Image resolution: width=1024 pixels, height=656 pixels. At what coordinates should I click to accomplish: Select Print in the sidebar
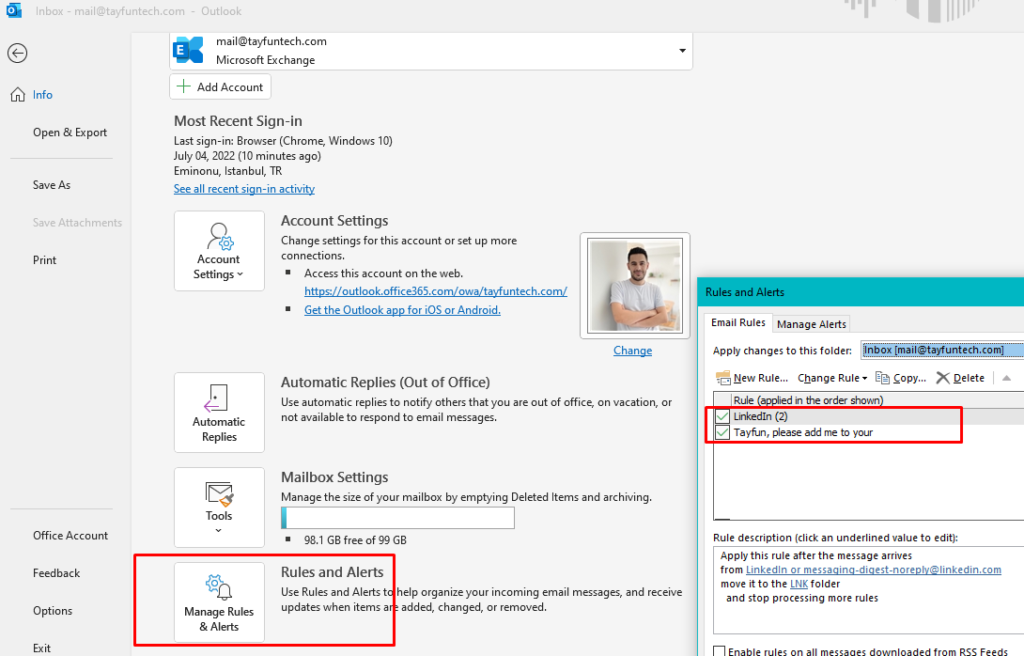coord(44,260)
